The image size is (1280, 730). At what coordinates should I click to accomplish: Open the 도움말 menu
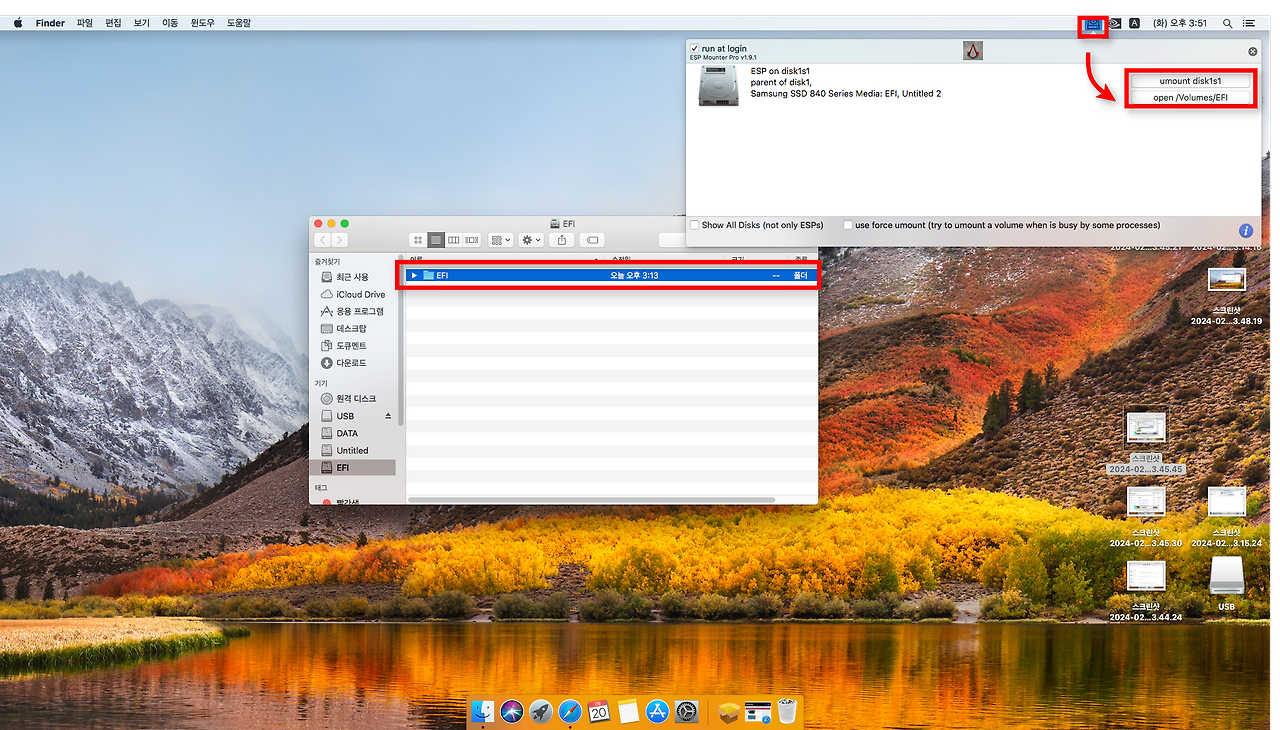tap(239, 23)
